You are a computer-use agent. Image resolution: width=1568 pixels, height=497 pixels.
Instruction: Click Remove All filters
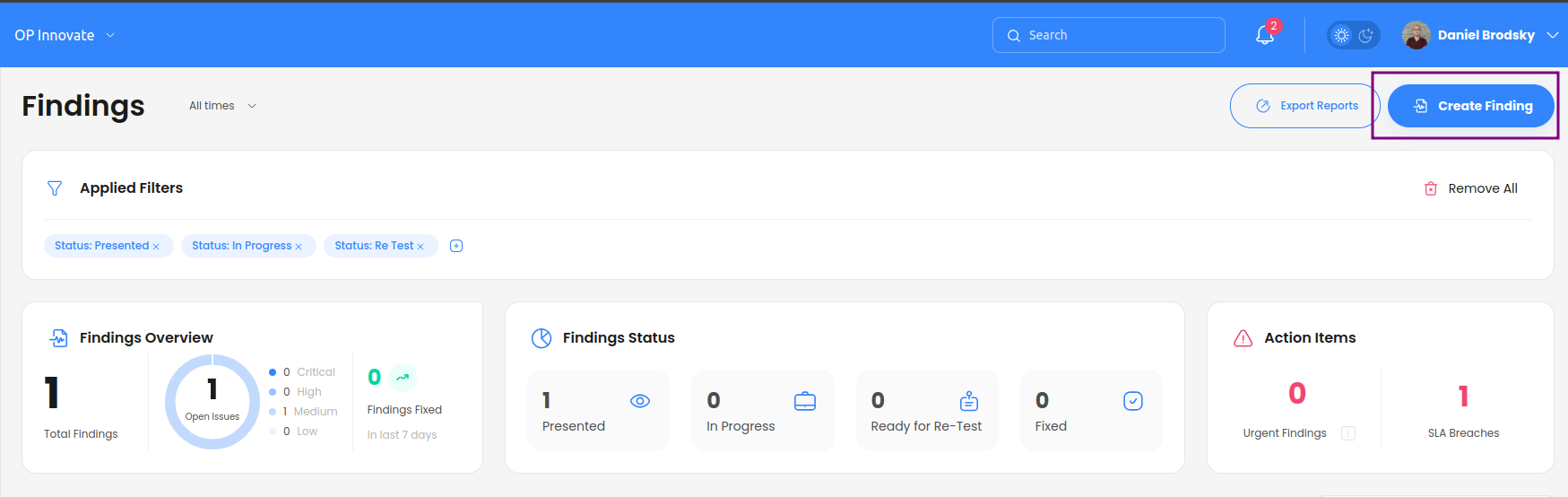tap(1470, 188)
